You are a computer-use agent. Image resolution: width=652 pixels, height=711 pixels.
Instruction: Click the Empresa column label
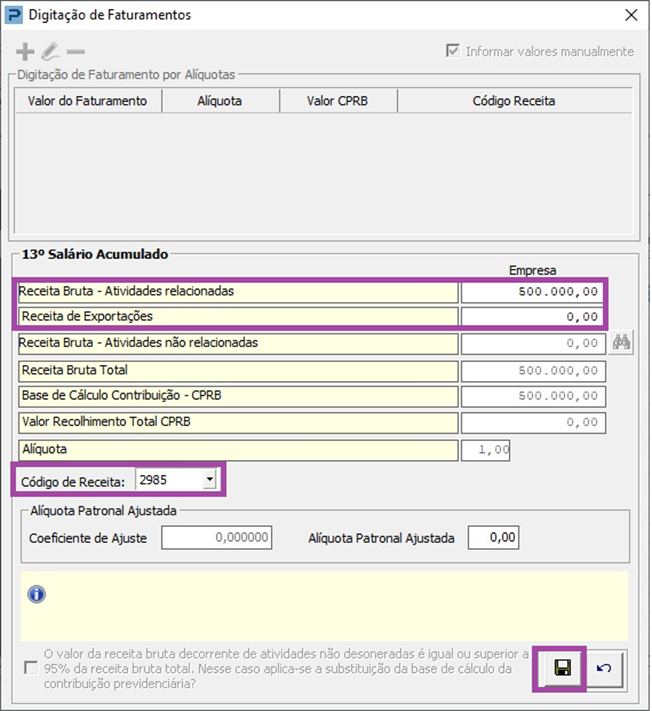(532, 270)
